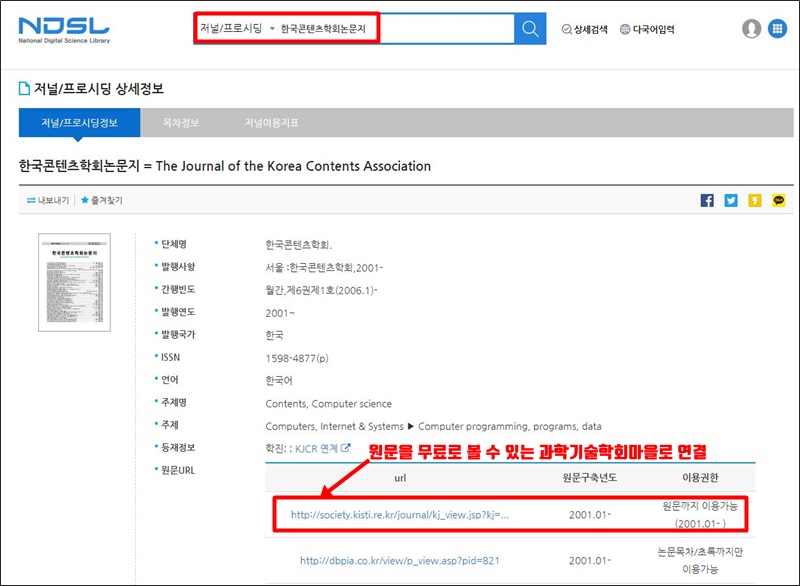Image resolution: width=800 pixels, height=586 pixels.
Task: Open the user profile icon
Action: (x=751, y=29)
